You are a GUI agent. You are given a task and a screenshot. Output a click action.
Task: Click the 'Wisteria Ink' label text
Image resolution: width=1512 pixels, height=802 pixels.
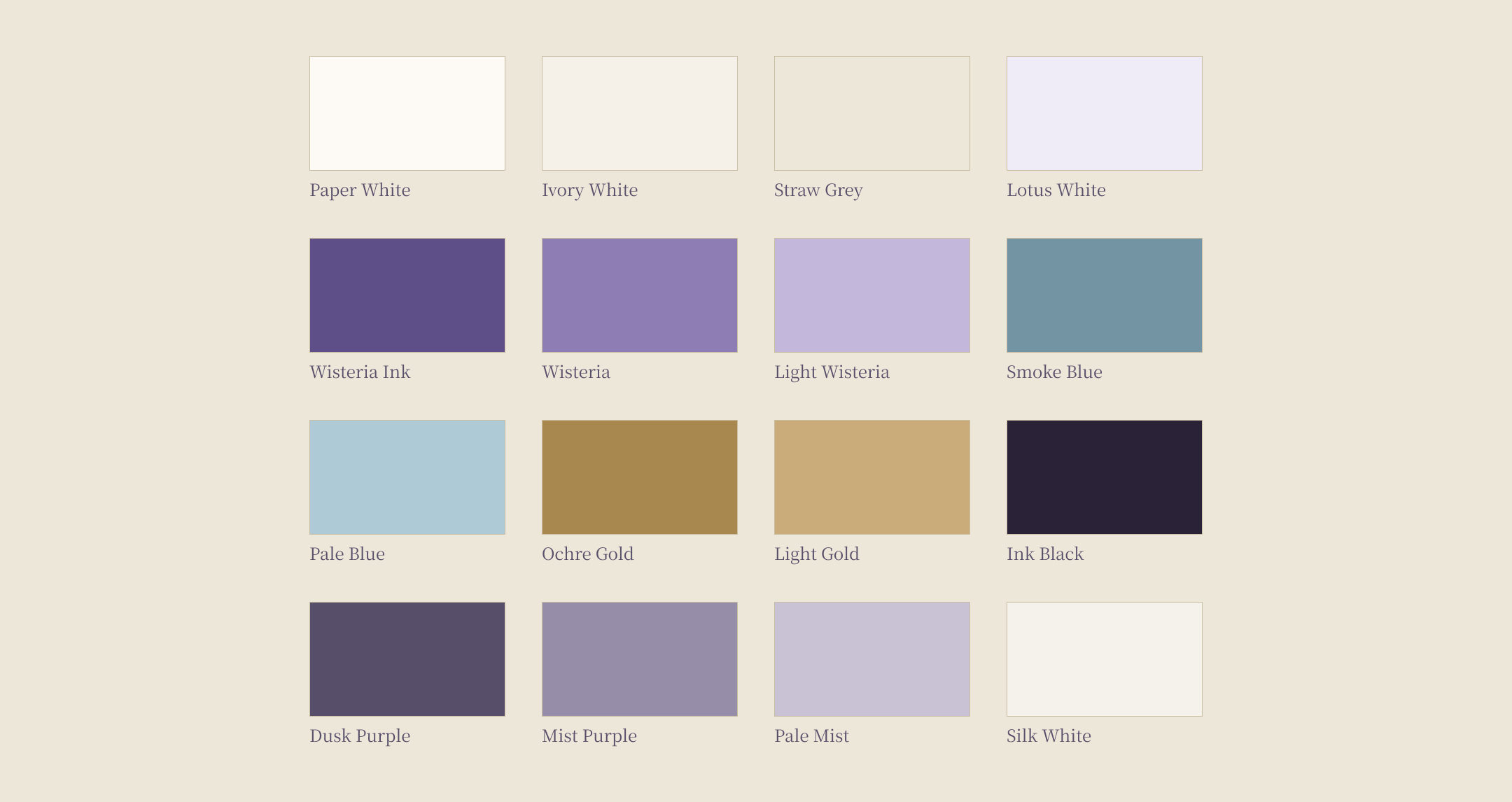(360, 372)
